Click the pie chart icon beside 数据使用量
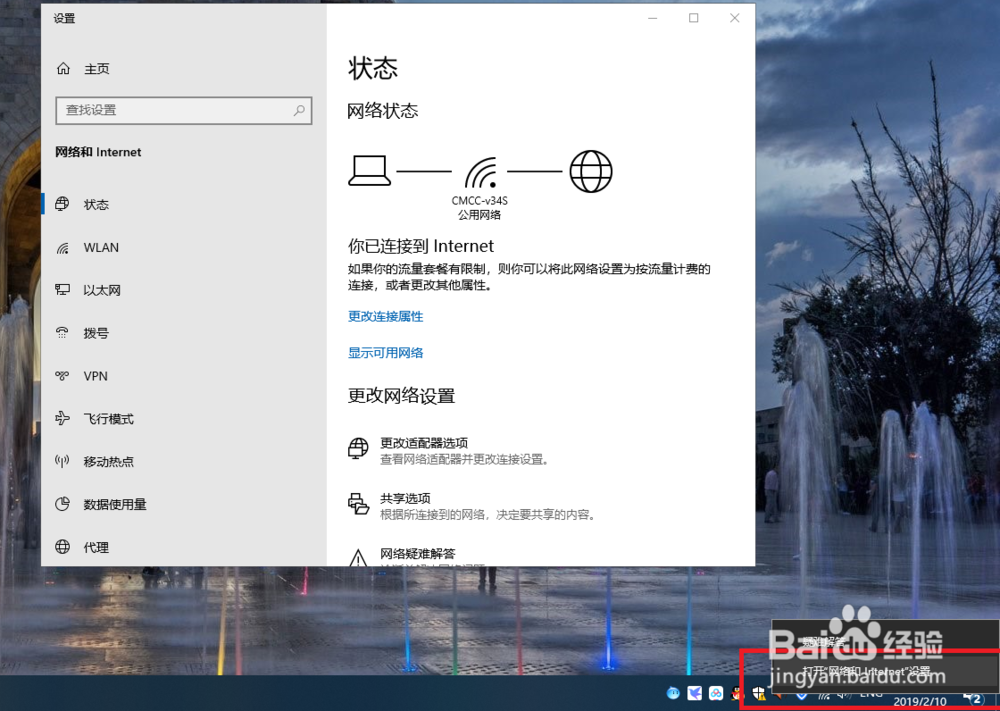 coord(62,504)
